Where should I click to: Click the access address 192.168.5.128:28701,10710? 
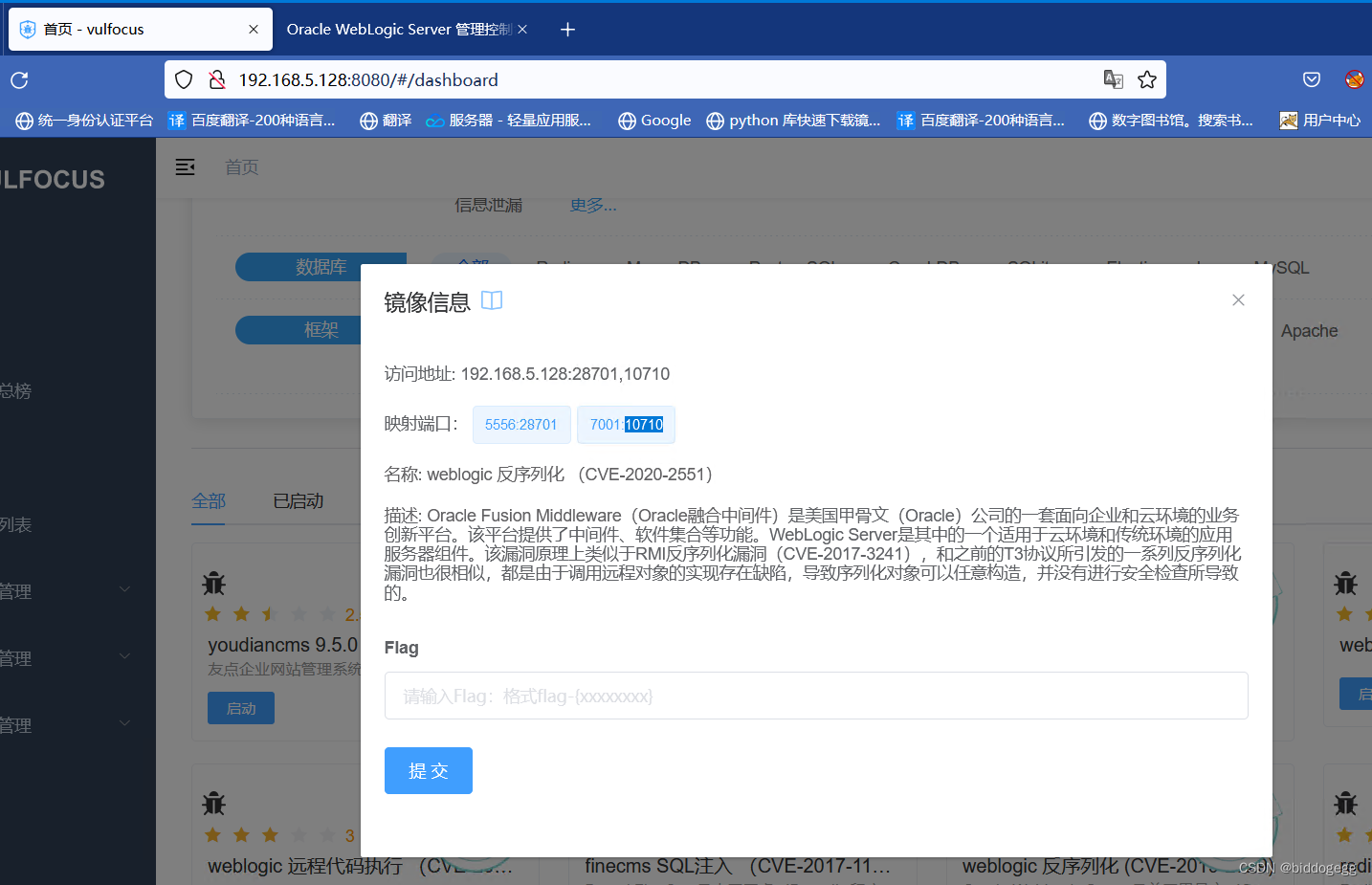click(x=565, y=374)
